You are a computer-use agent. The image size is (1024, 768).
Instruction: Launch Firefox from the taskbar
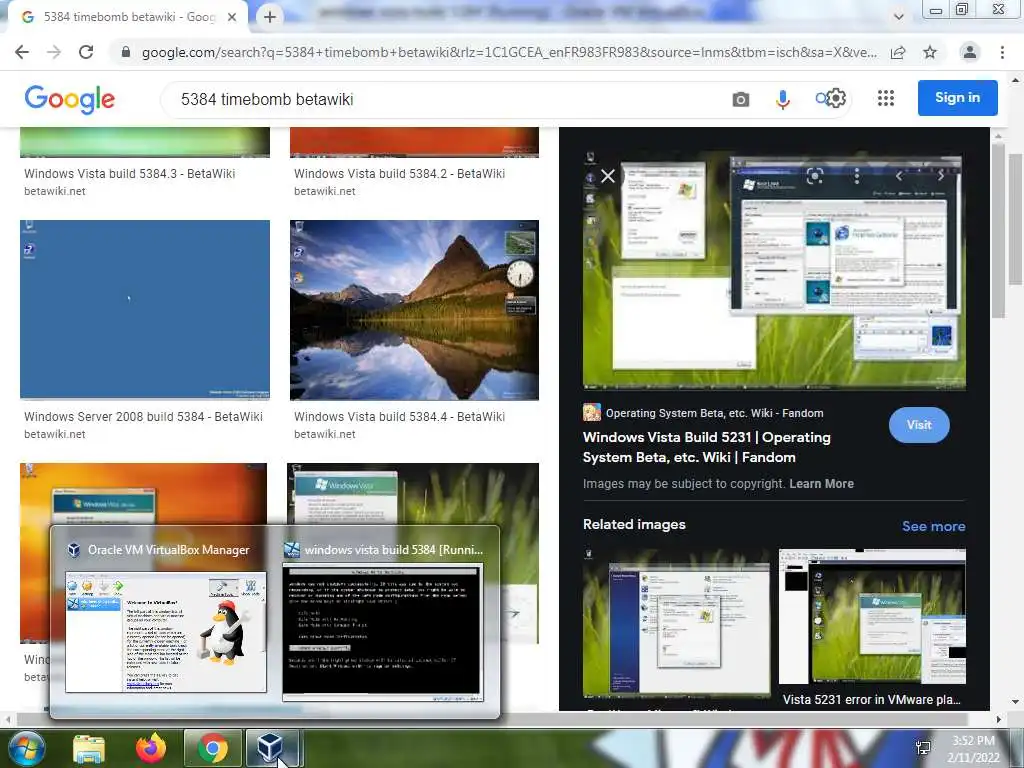point(151,748)
